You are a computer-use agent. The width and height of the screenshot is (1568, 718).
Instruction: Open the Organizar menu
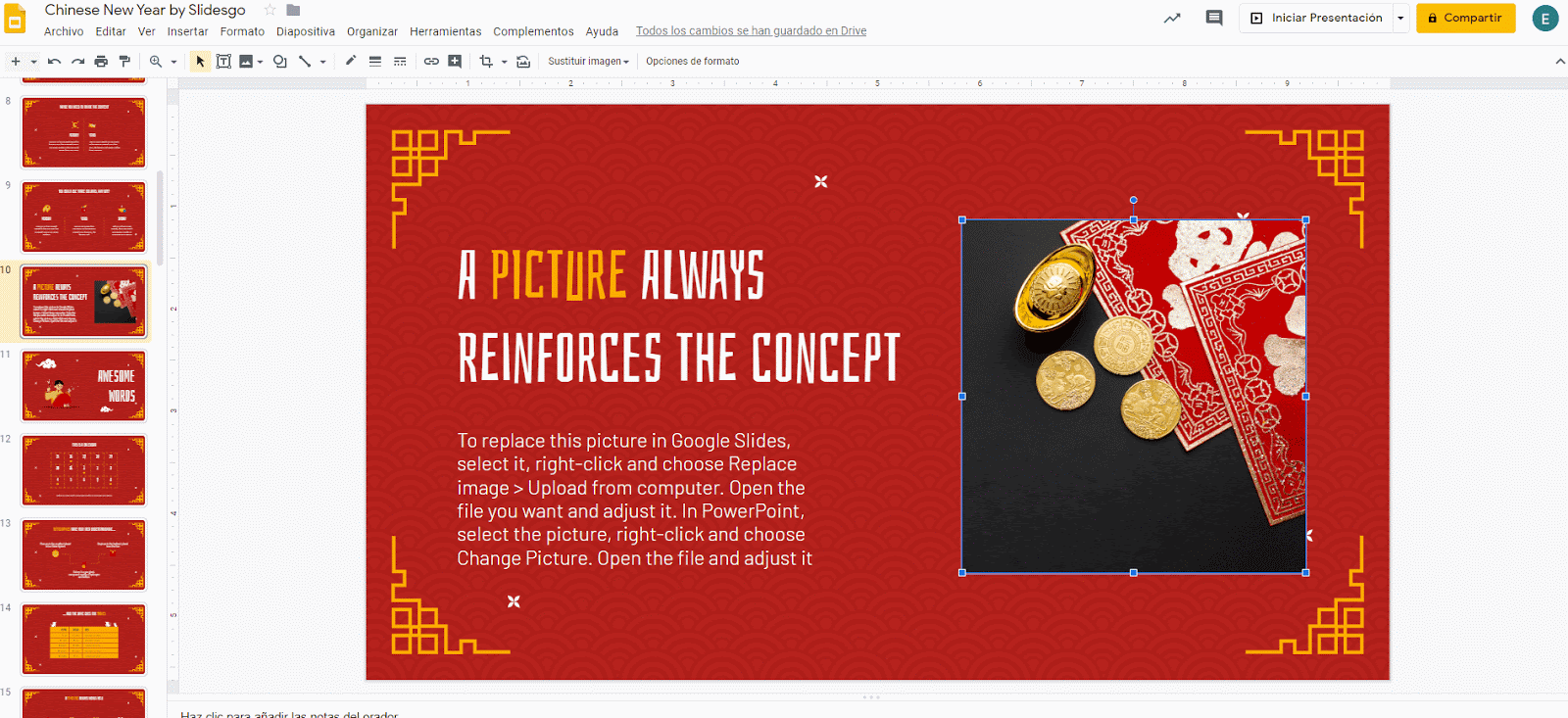pos(372,31)
